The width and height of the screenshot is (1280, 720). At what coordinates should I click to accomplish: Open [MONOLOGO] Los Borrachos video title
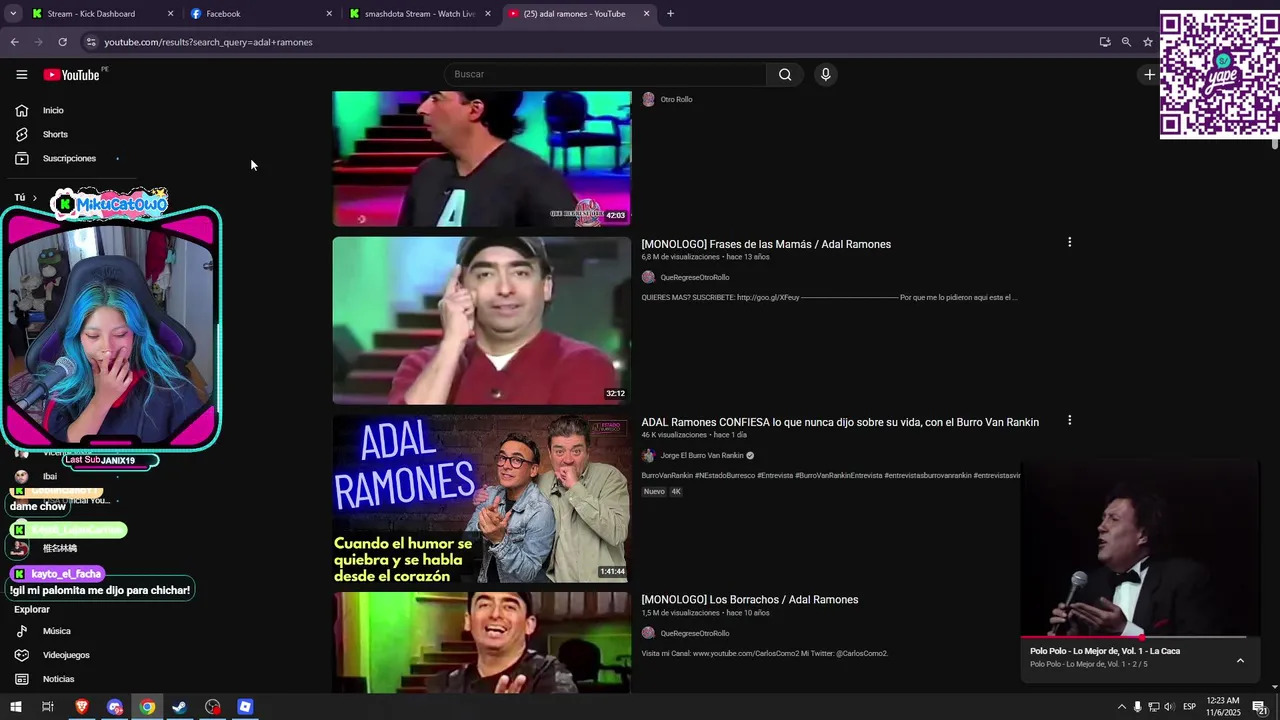750,600
